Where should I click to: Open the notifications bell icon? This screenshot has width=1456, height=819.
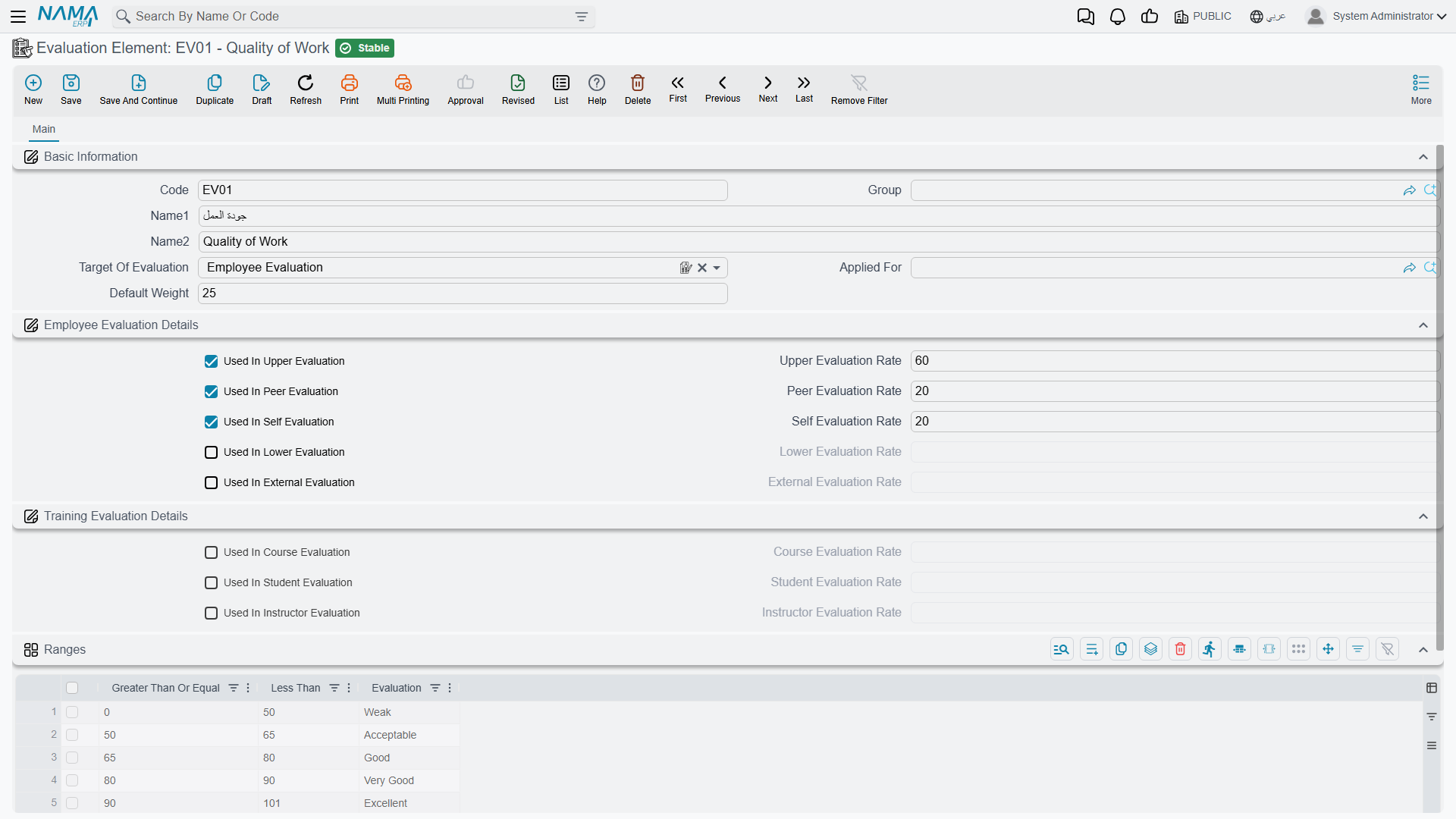pos(1117,17)
